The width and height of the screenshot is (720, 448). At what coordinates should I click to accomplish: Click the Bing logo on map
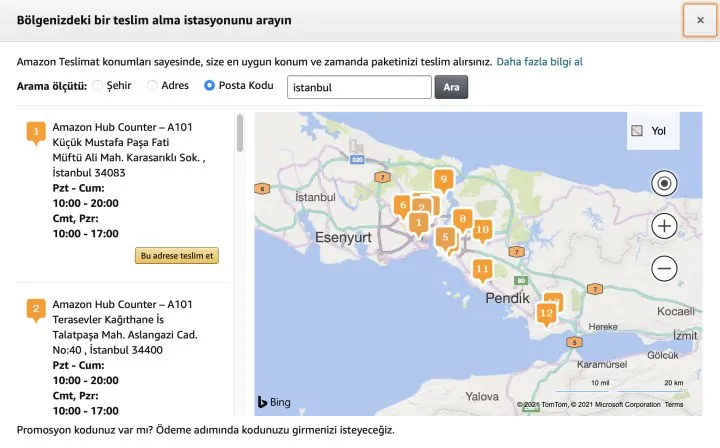(x=274, y=402)
